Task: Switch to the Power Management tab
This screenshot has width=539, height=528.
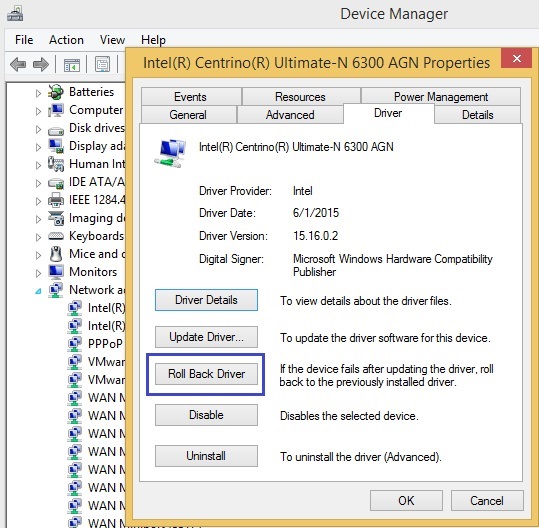Action: click(x=441, y=97)
